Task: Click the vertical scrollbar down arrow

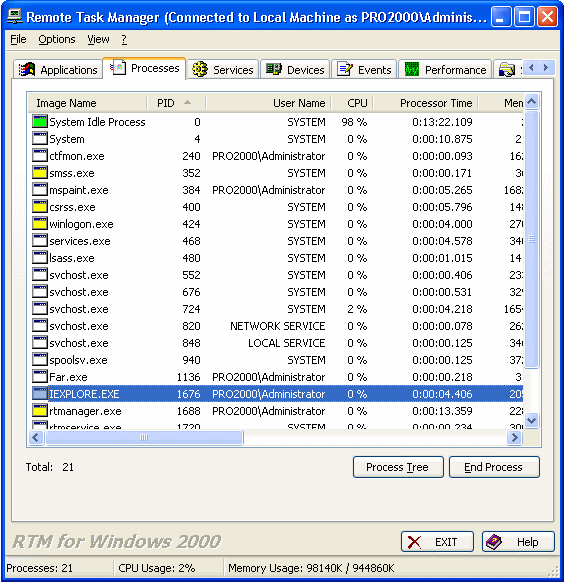Action: tap(532, 421)
